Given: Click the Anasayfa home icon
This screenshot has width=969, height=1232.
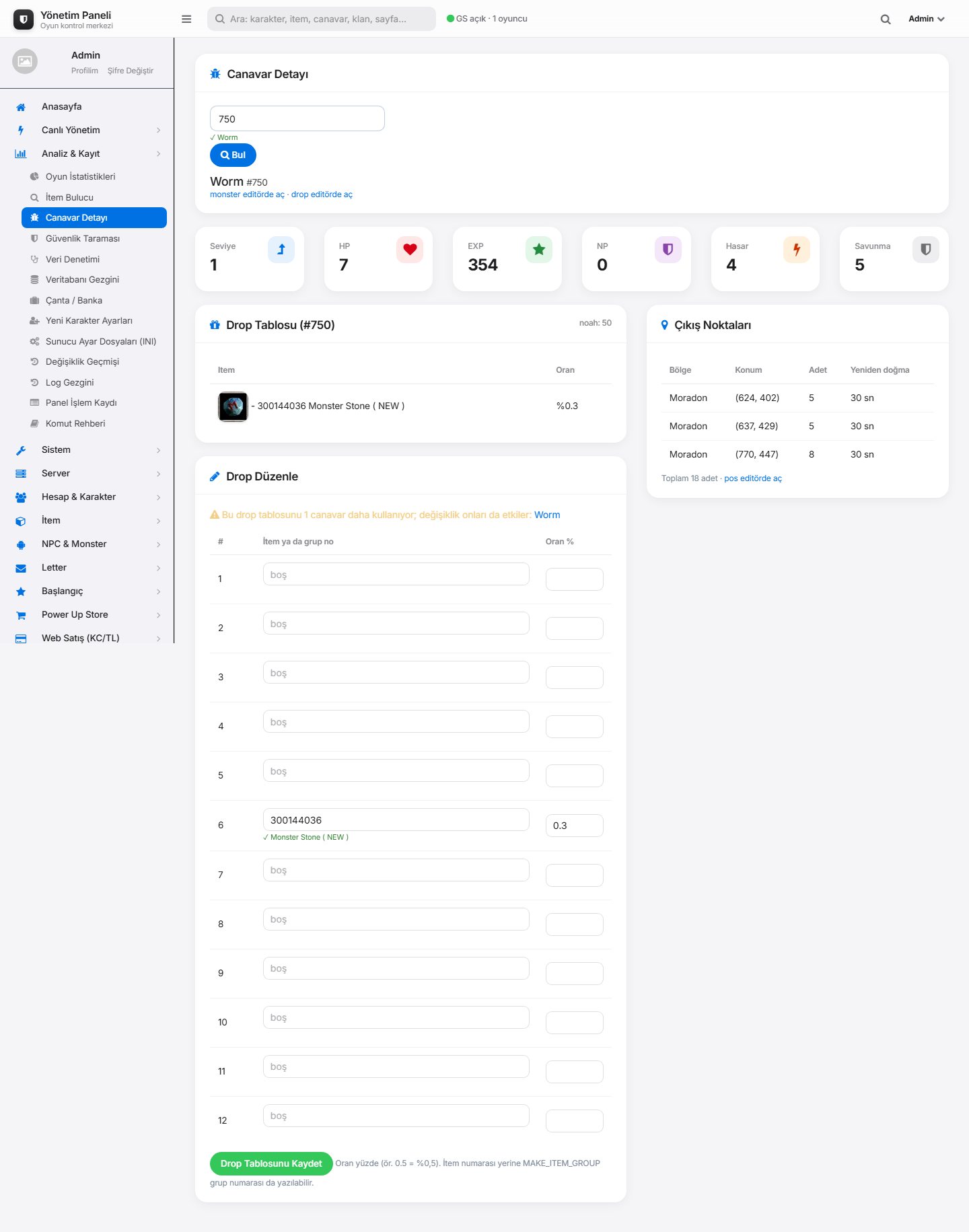Looking at the screenshot, I should (x=21, y=107).
